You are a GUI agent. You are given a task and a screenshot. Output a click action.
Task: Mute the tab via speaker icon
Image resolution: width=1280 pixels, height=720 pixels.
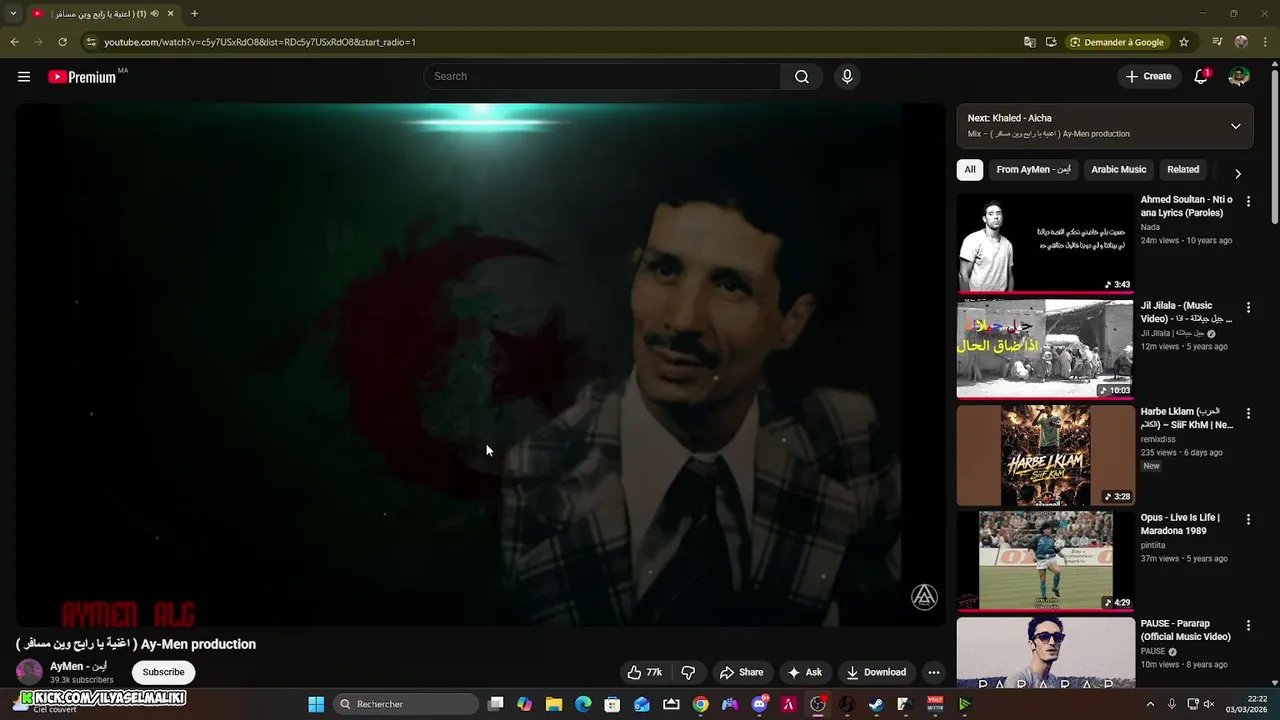click(154, 13)
